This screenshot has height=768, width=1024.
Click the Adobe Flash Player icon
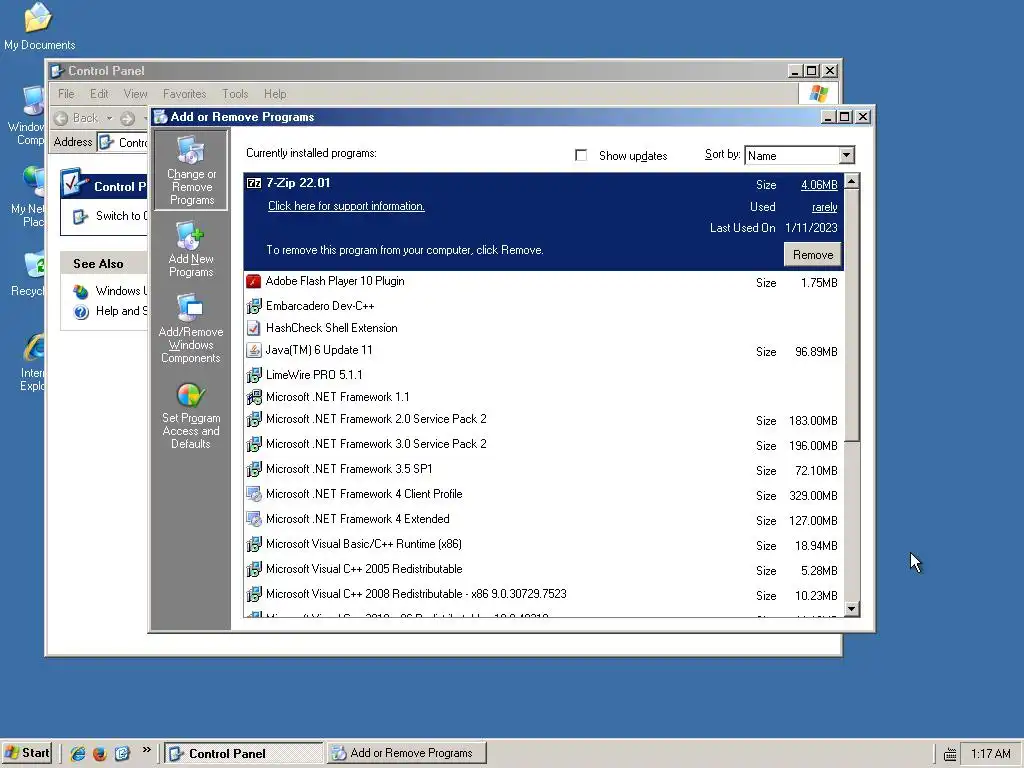pos(253,281)
